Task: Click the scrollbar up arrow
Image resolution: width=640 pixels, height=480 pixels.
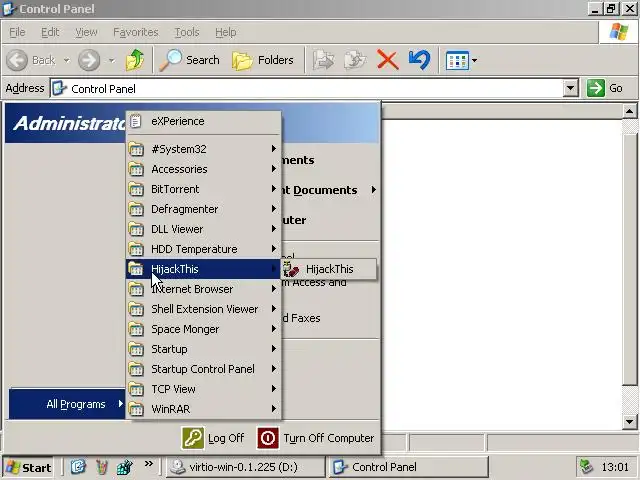Action: (629, 111)
